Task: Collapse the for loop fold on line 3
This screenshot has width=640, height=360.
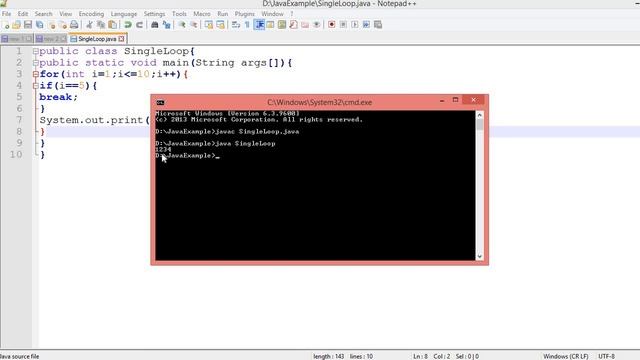Action: 36,74
